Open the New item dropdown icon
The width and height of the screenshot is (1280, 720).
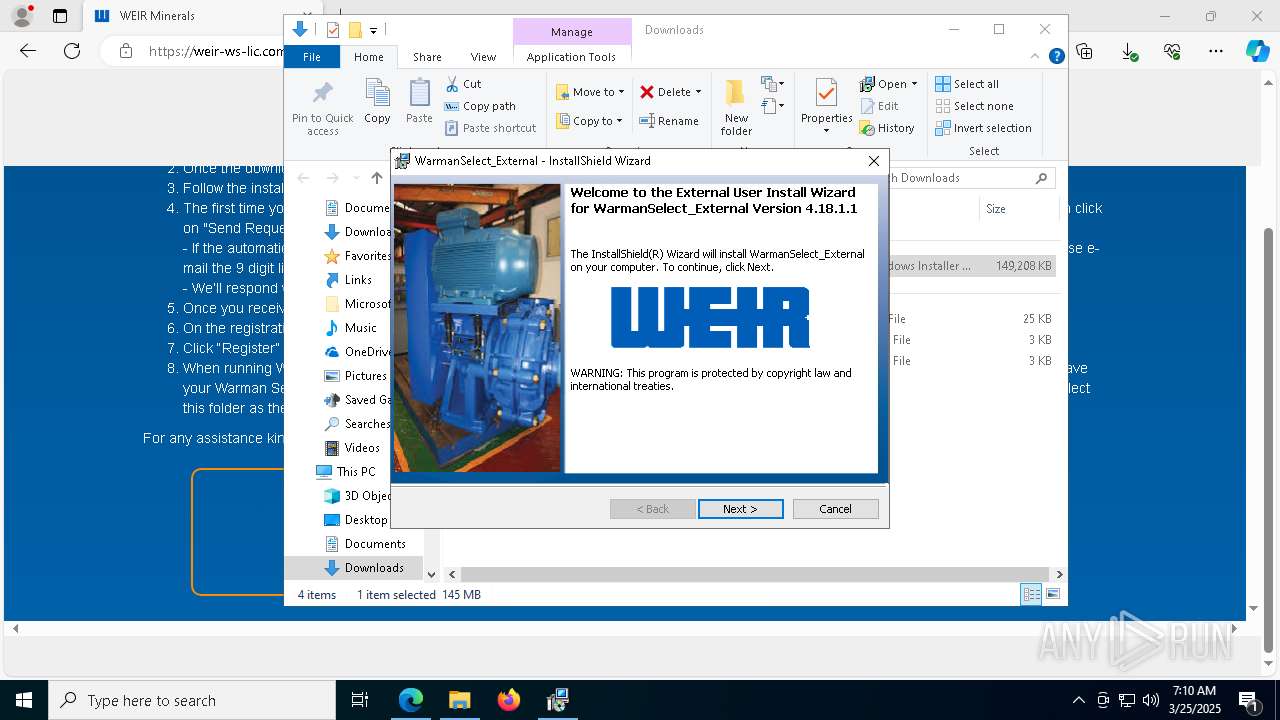click(772, 84)
